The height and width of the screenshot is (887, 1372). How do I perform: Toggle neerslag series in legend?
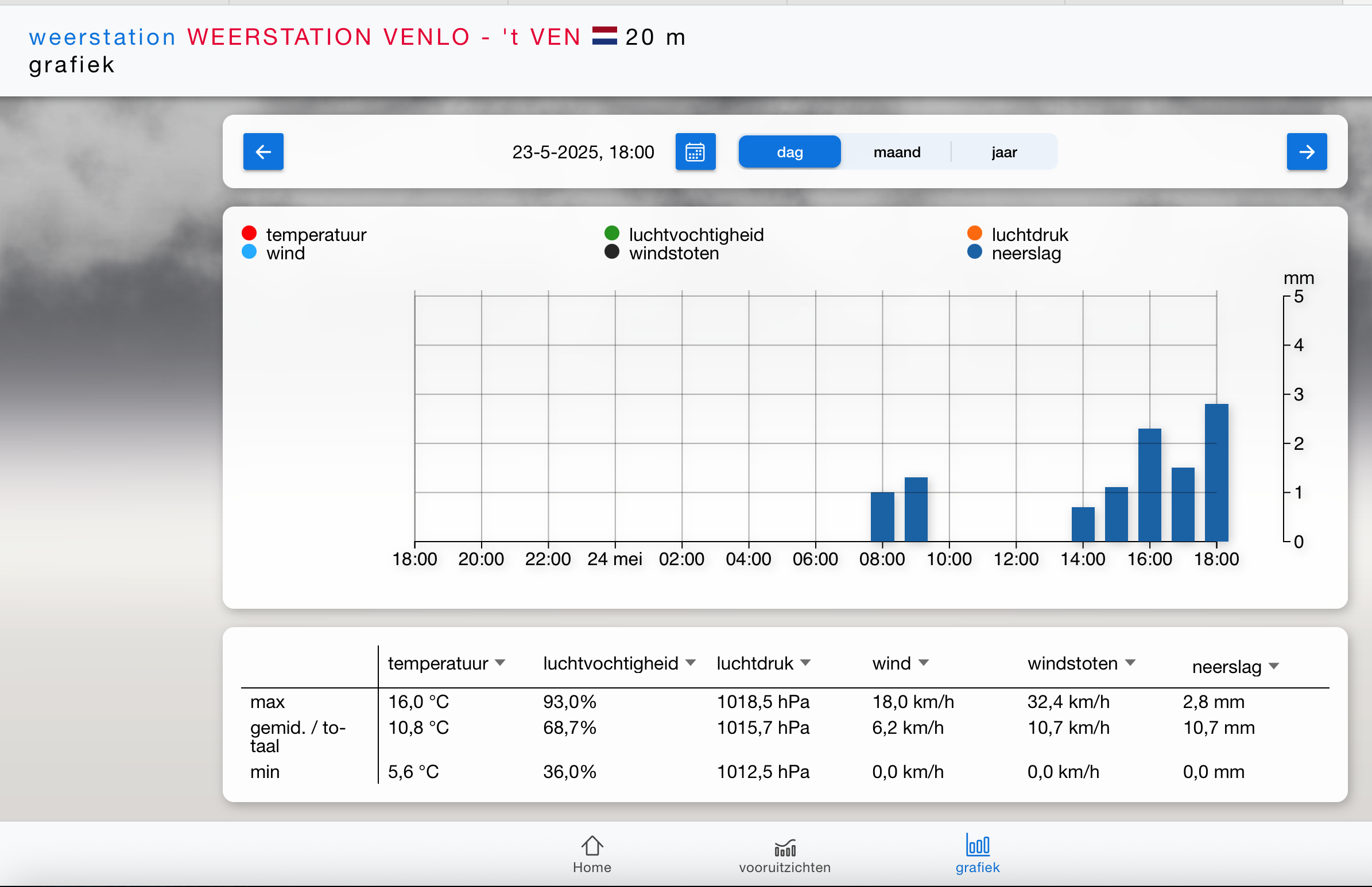pyautogui.click(x=1026, y=254)
